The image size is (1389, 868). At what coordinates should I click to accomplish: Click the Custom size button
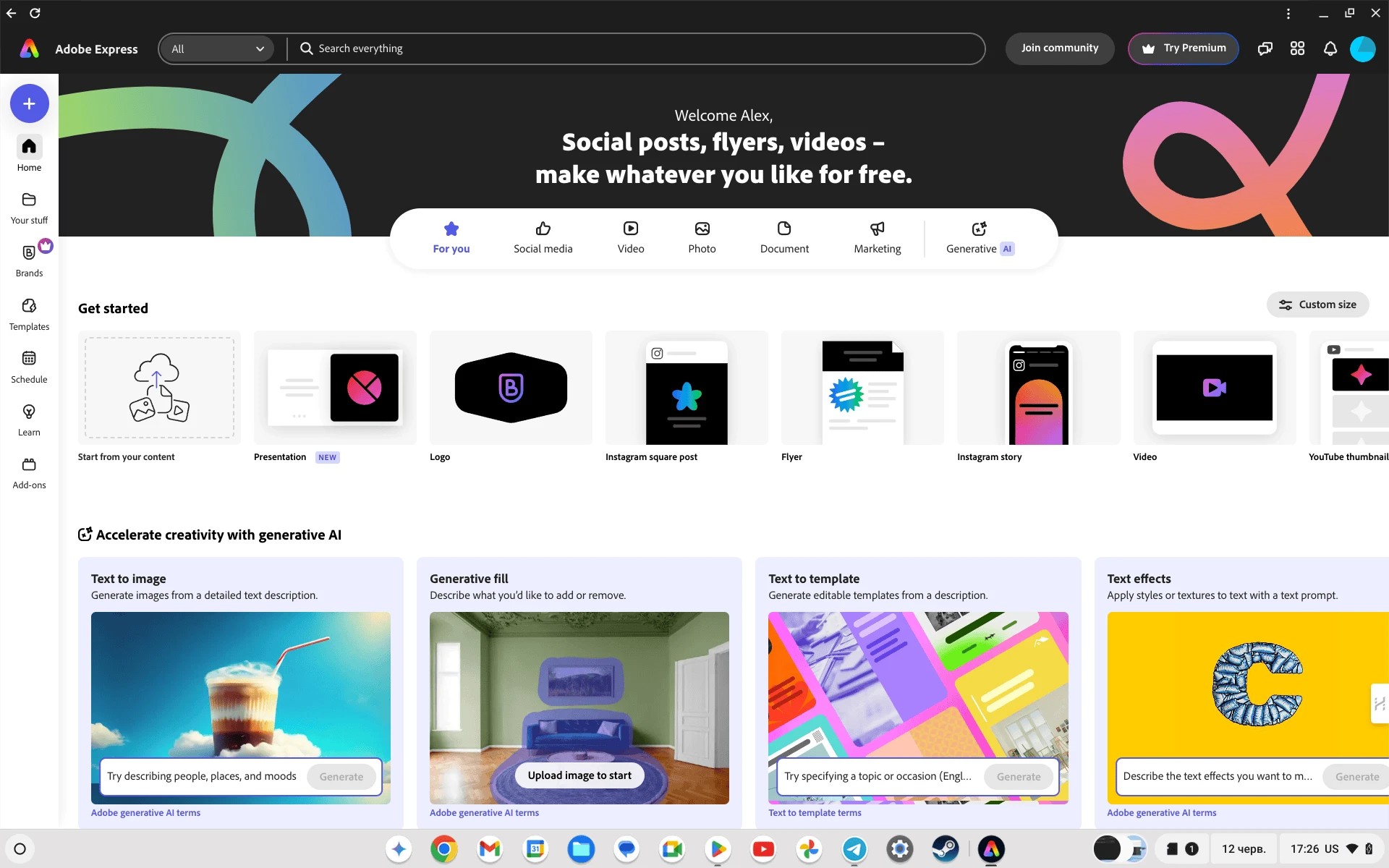[x=1317, y=305]
